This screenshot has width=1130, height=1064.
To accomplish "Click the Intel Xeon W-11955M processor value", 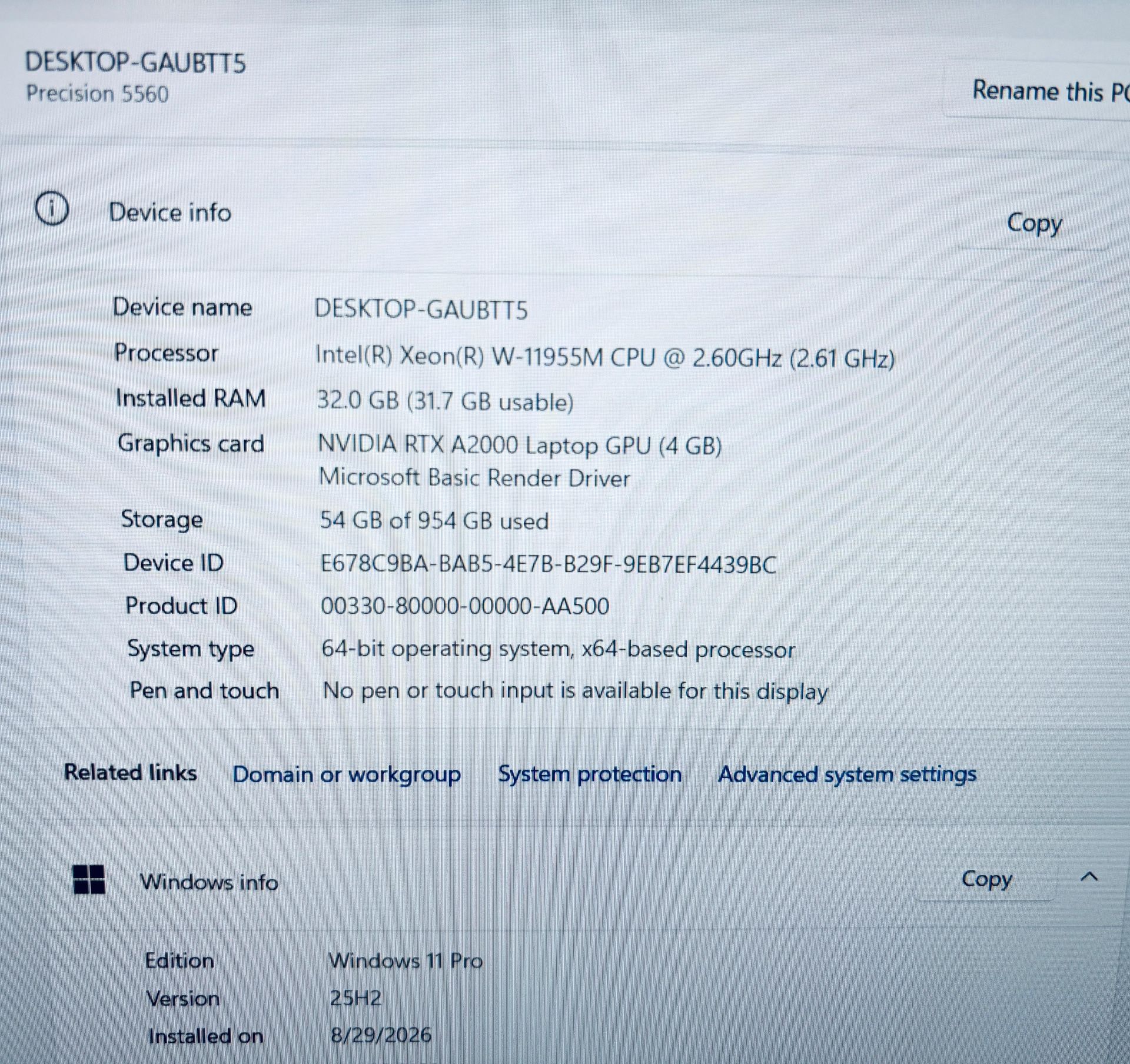I will [605, 357].
